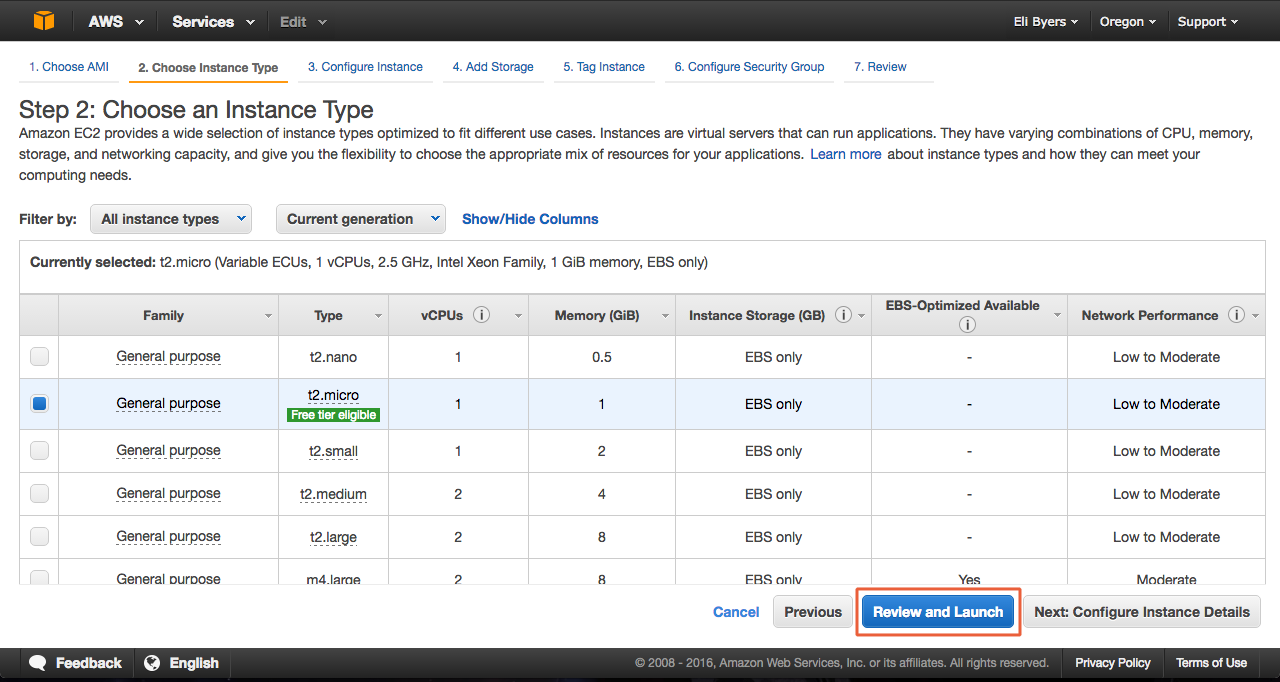Screen dimensions: 1280x682
Task: Click the orange AWS cube logo
Action: point(43,21)
